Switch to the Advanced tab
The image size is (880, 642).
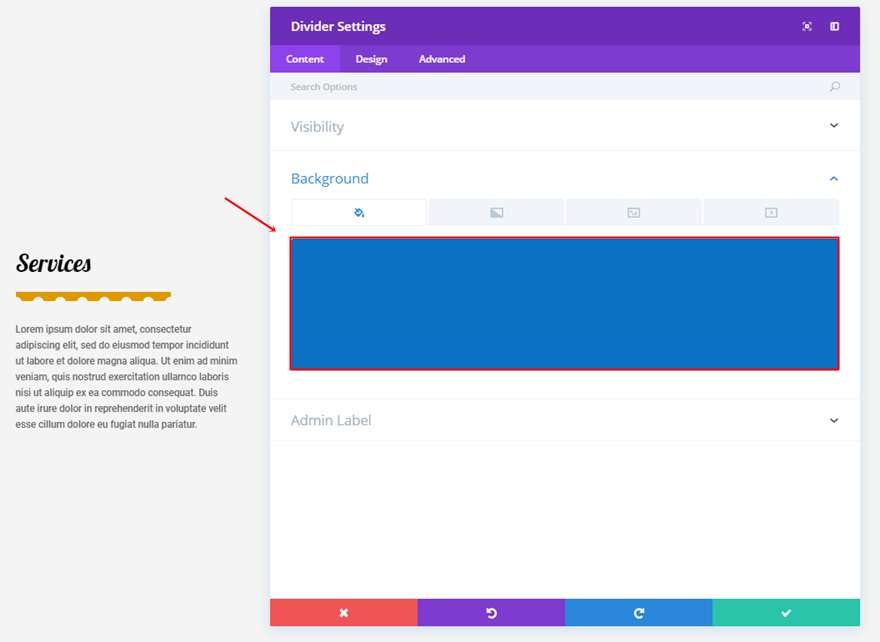(x=442, y=59)
